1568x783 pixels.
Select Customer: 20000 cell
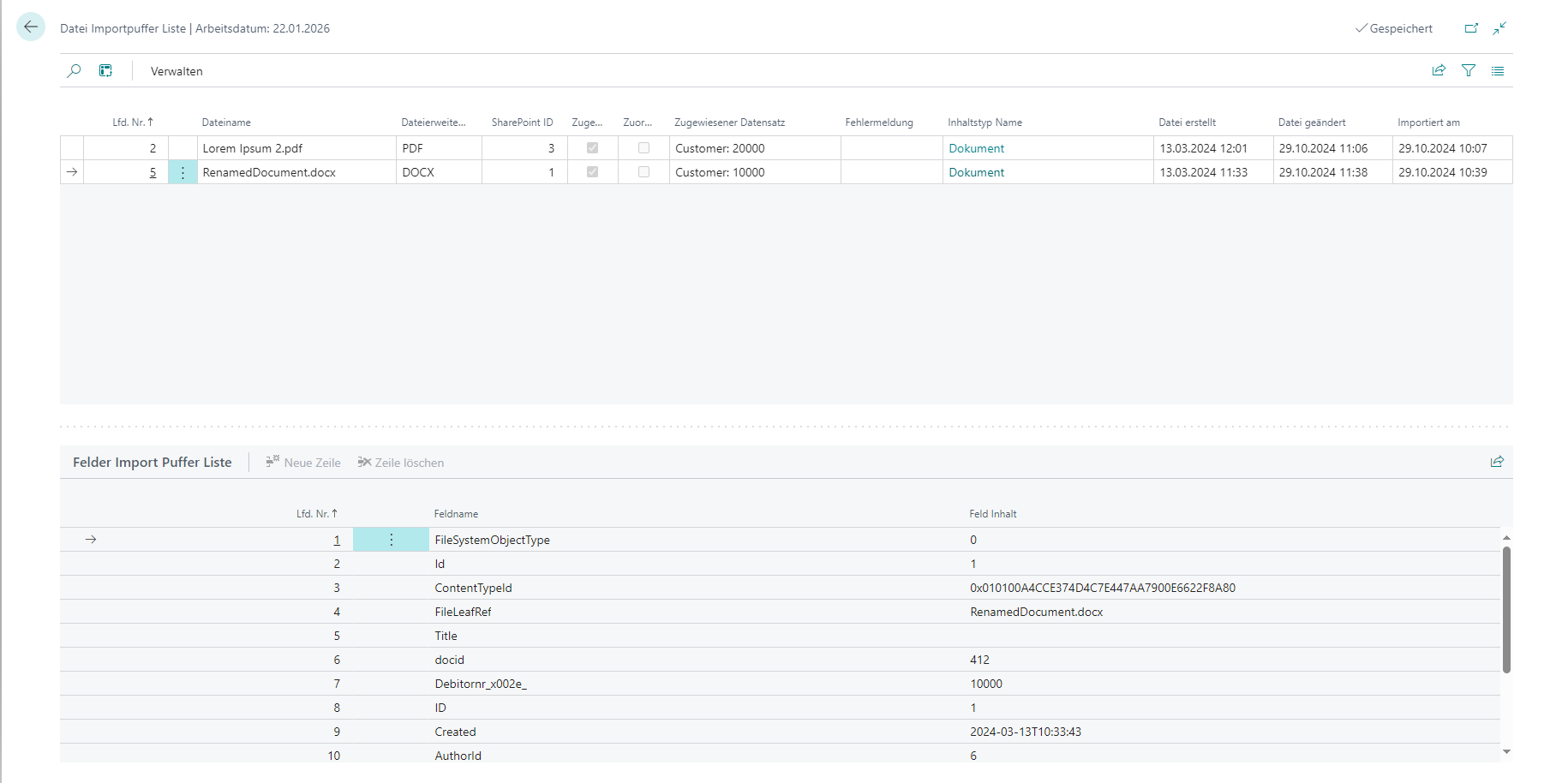[755, 148]
